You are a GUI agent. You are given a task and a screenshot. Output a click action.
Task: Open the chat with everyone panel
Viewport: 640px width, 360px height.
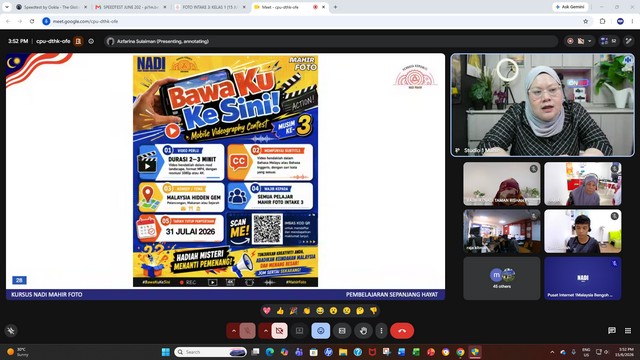click(611, 331)
